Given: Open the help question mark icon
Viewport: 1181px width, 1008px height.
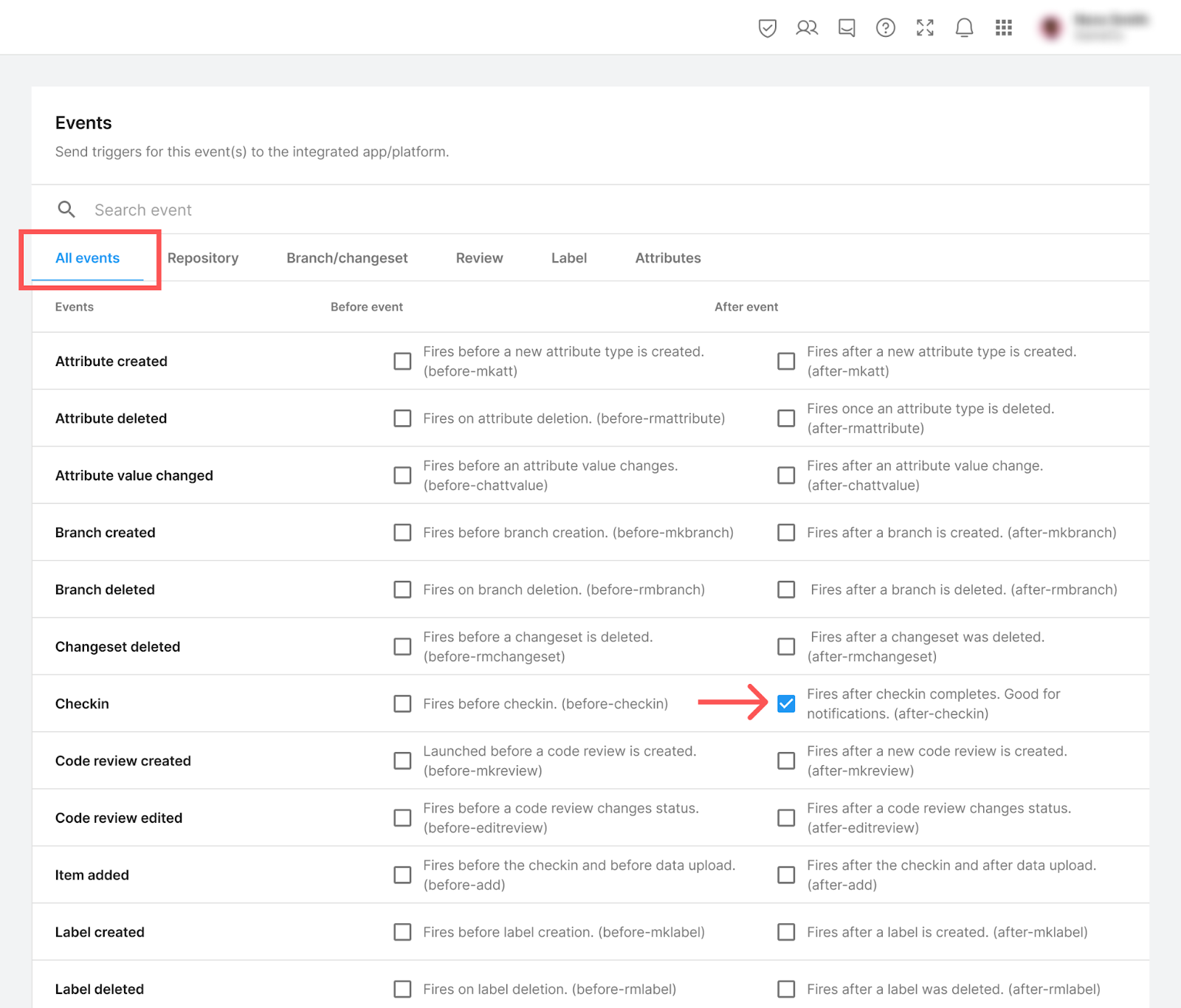Looking at the screenshot, I should coord(885,28).
